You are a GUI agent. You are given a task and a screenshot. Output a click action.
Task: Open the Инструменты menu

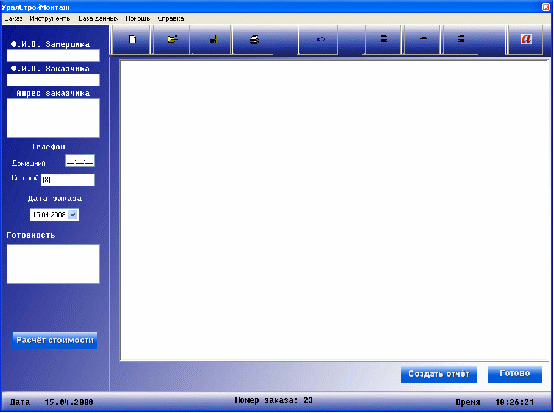tap(49, 19)
